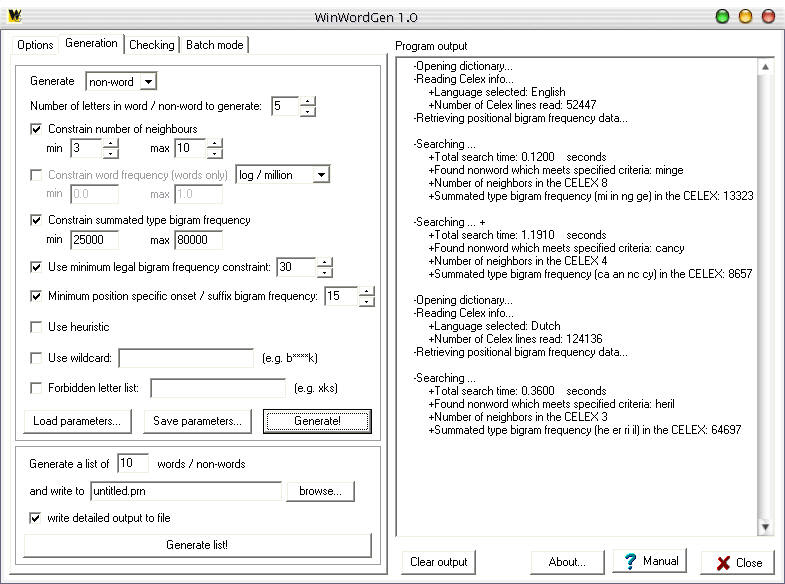Increase minimum legal bigram frequency value

click(324, 262)
